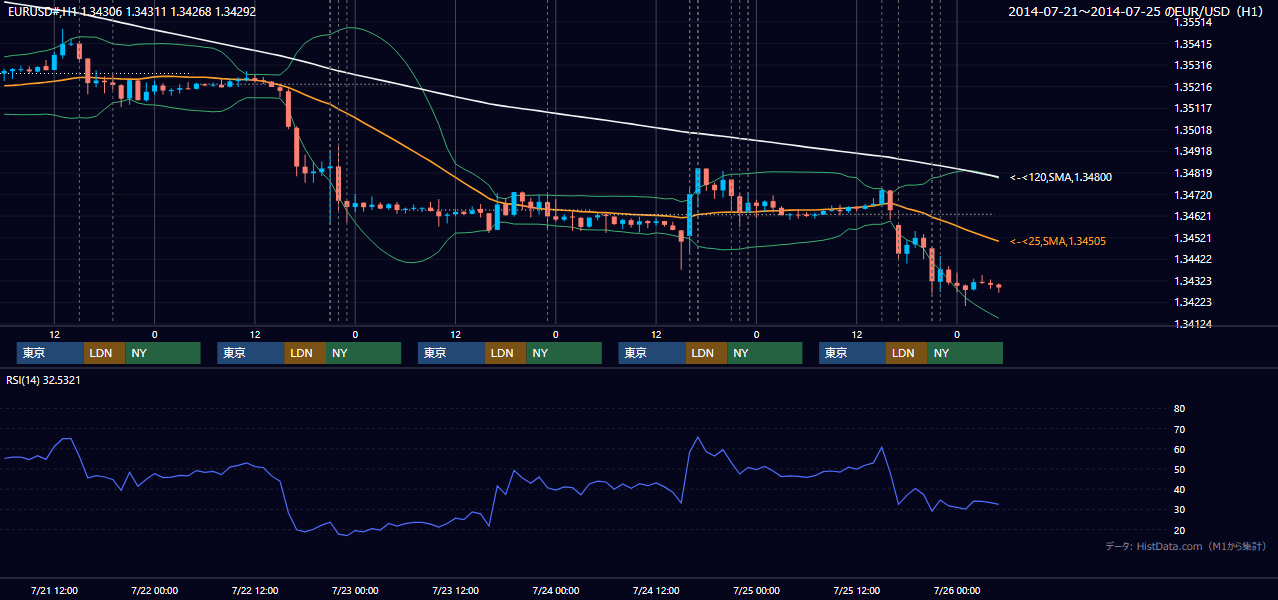Select the LDN session block for 7/21
Image resolution: width=1278 pixels, height=600 pixels.
104,353
